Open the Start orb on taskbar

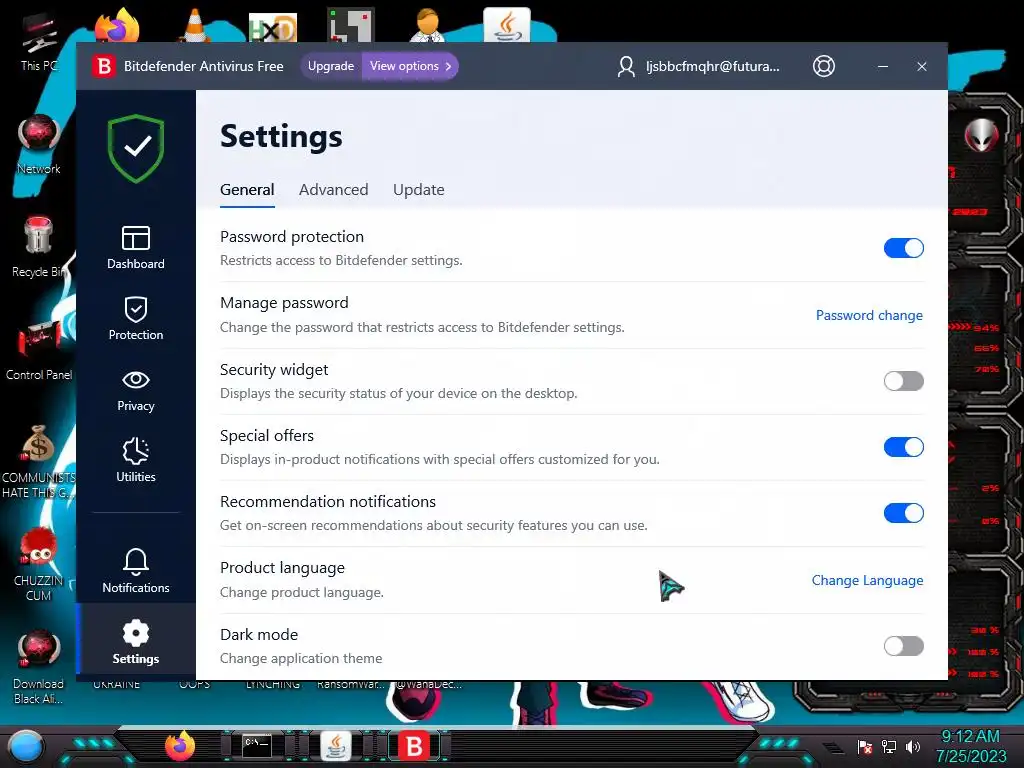pos(26,746)
